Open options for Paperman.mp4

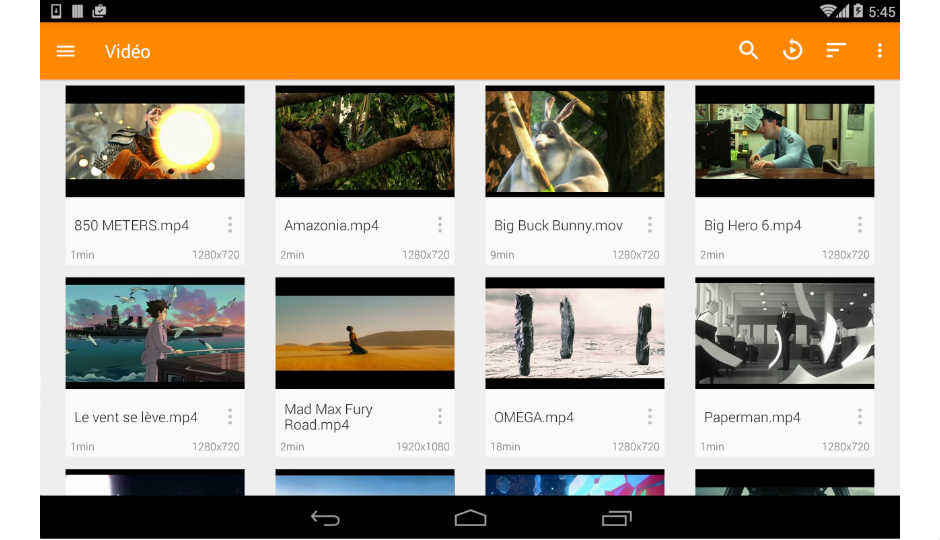[860, 417]
